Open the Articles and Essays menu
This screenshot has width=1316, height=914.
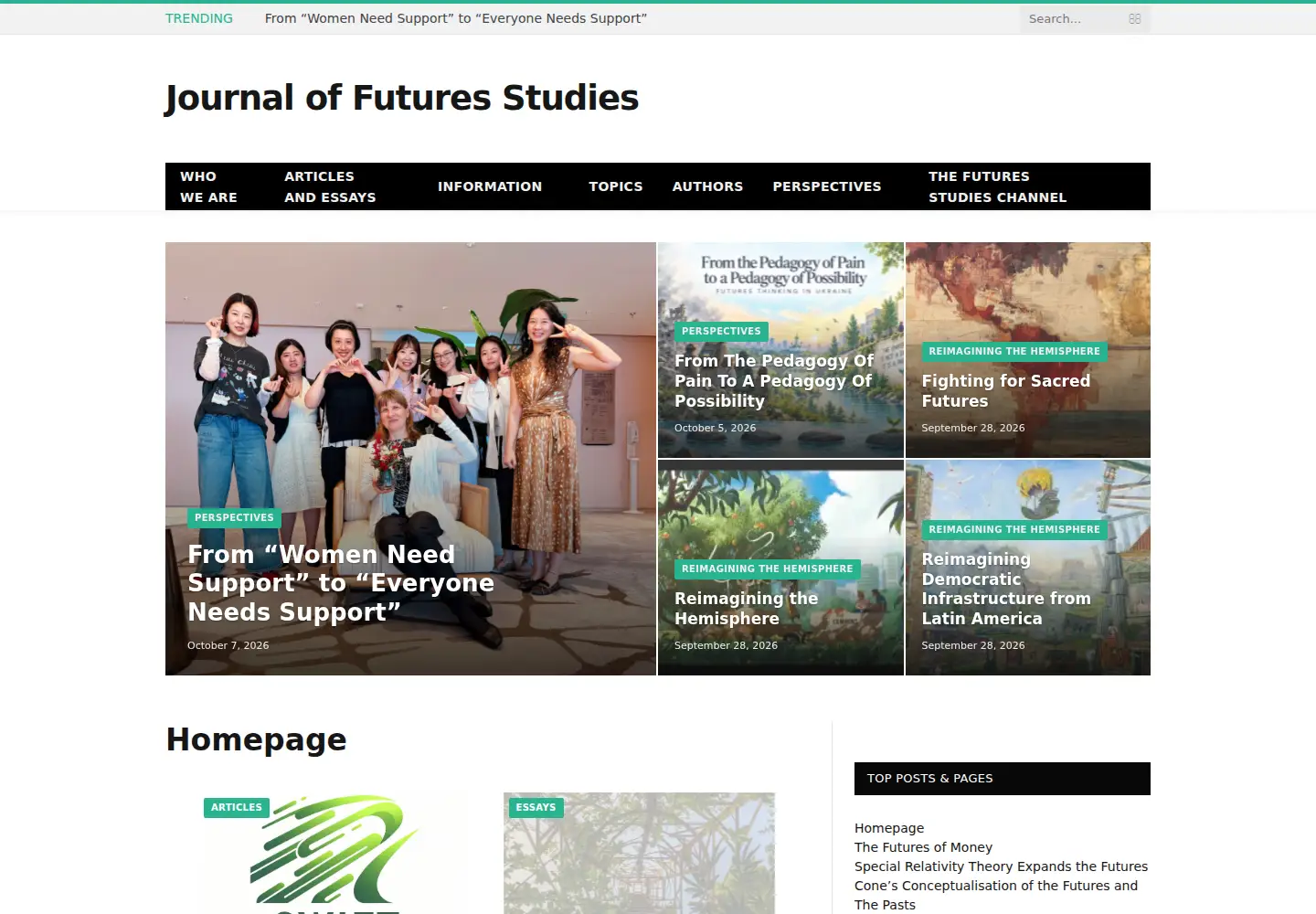click(330, 186)
